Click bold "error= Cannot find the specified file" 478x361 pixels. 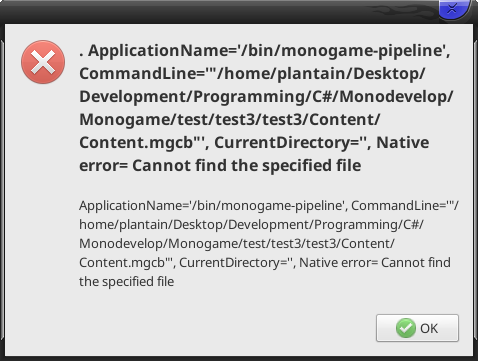[x=220, y=166]
